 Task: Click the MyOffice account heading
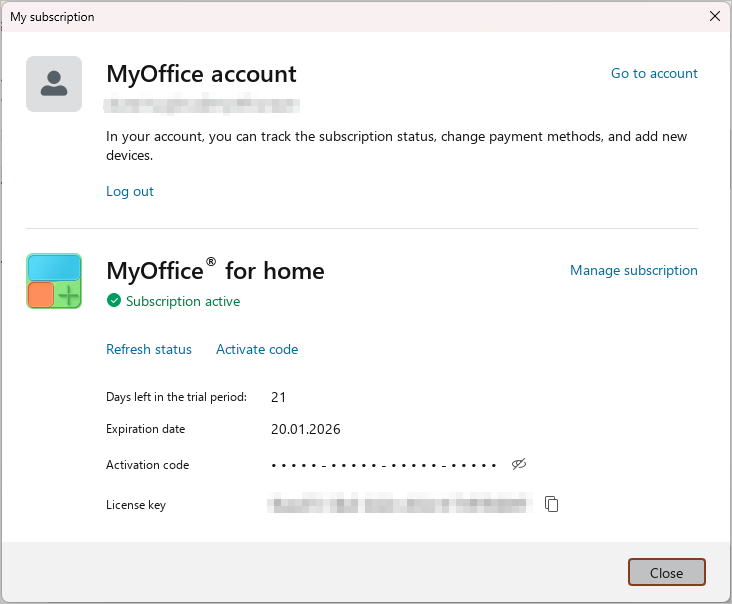[x=201, y=74]
